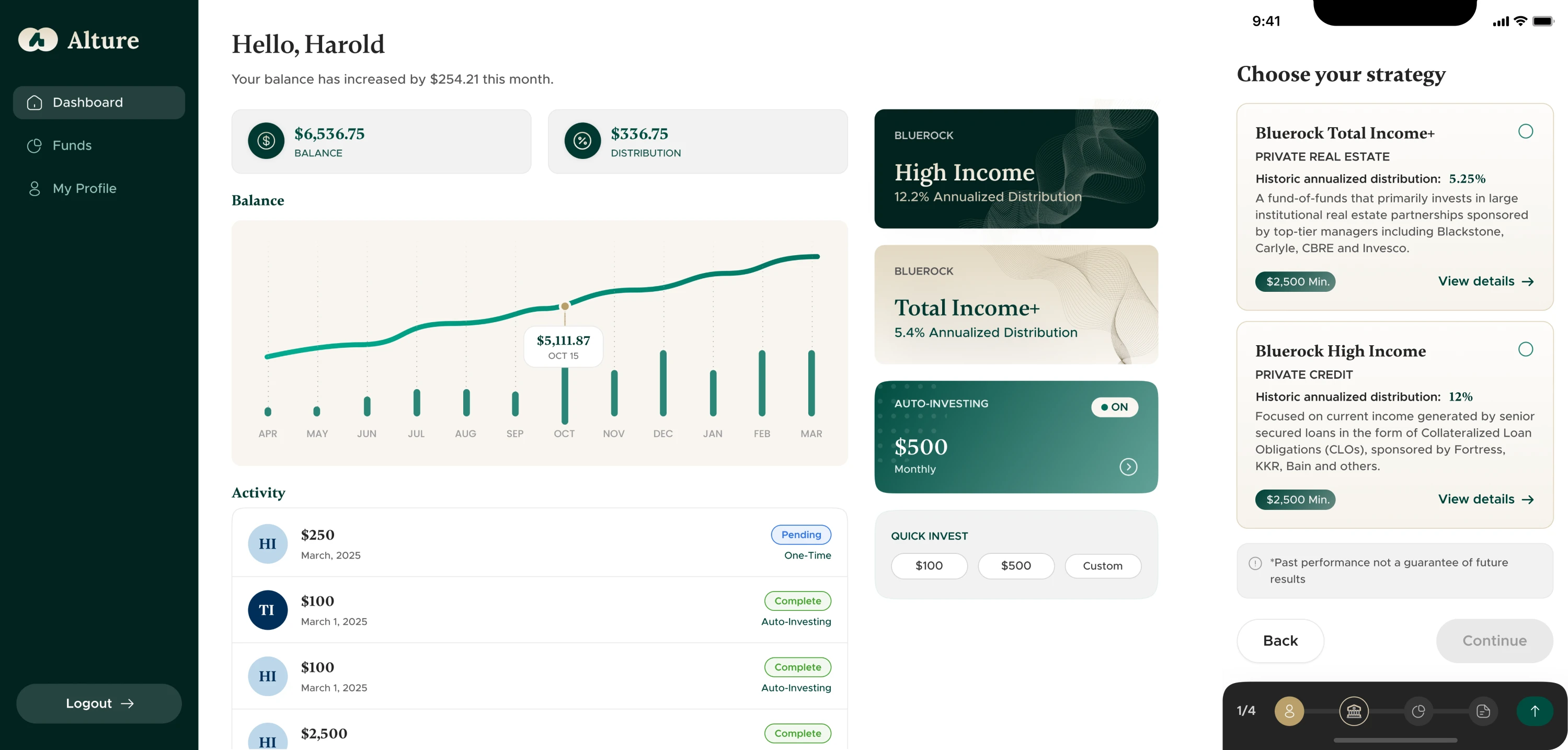Click the OCT 15 data point on chart
The width and height of the screenshot is (1568, 750).
[565, 306]
